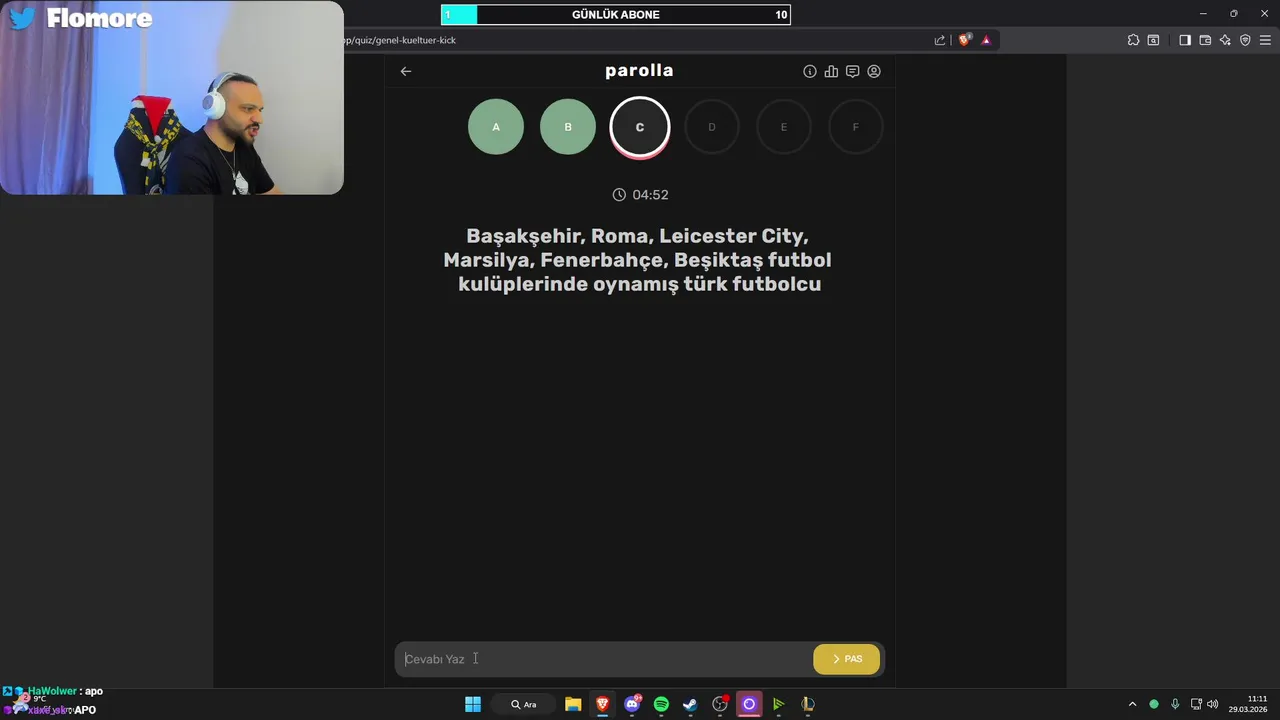The height and width of the screenshot is (720, 1280).
Task: Open the browser hamburger menu
Action: (1265, 40)
